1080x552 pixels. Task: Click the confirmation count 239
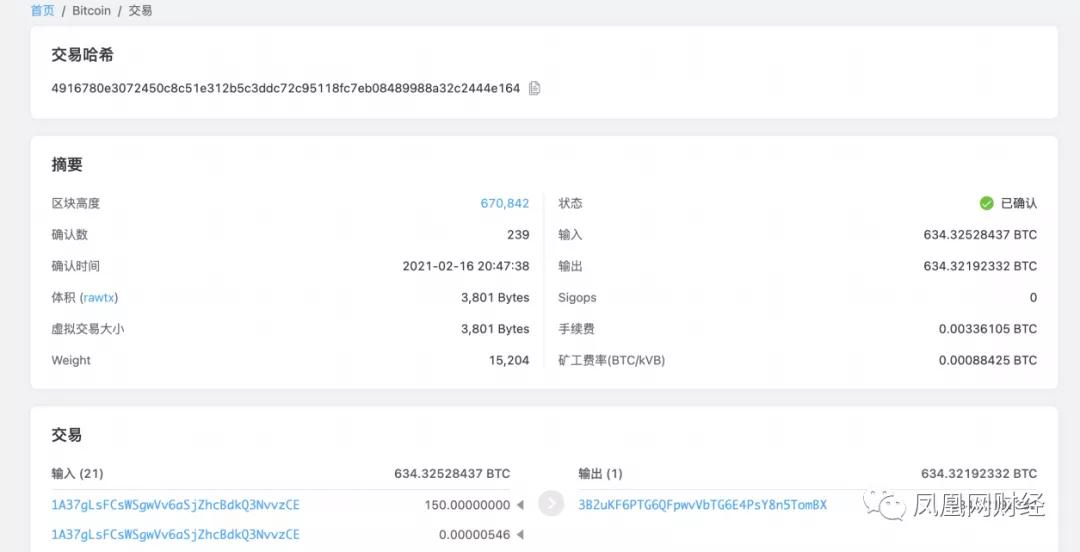pyautogui.click(x=518, y=235)
